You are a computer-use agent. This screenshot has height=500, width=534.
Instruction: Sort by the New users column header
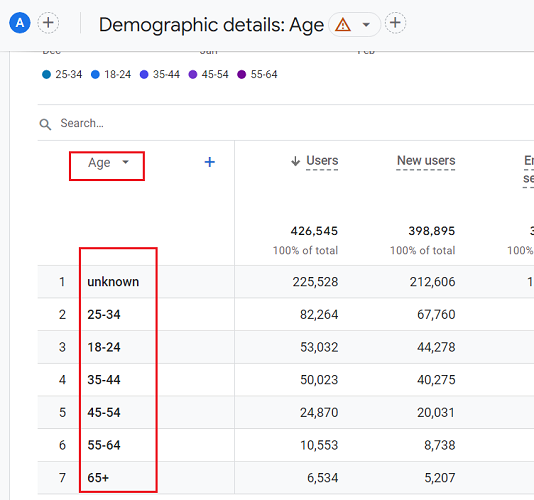[x=426, y=160]
